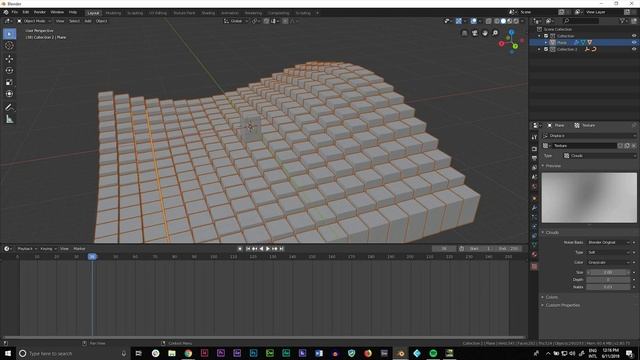The width and height of the screenshot is (640, 360).
Task: Select the Scale tool
Action: click(x=9, y=82)
